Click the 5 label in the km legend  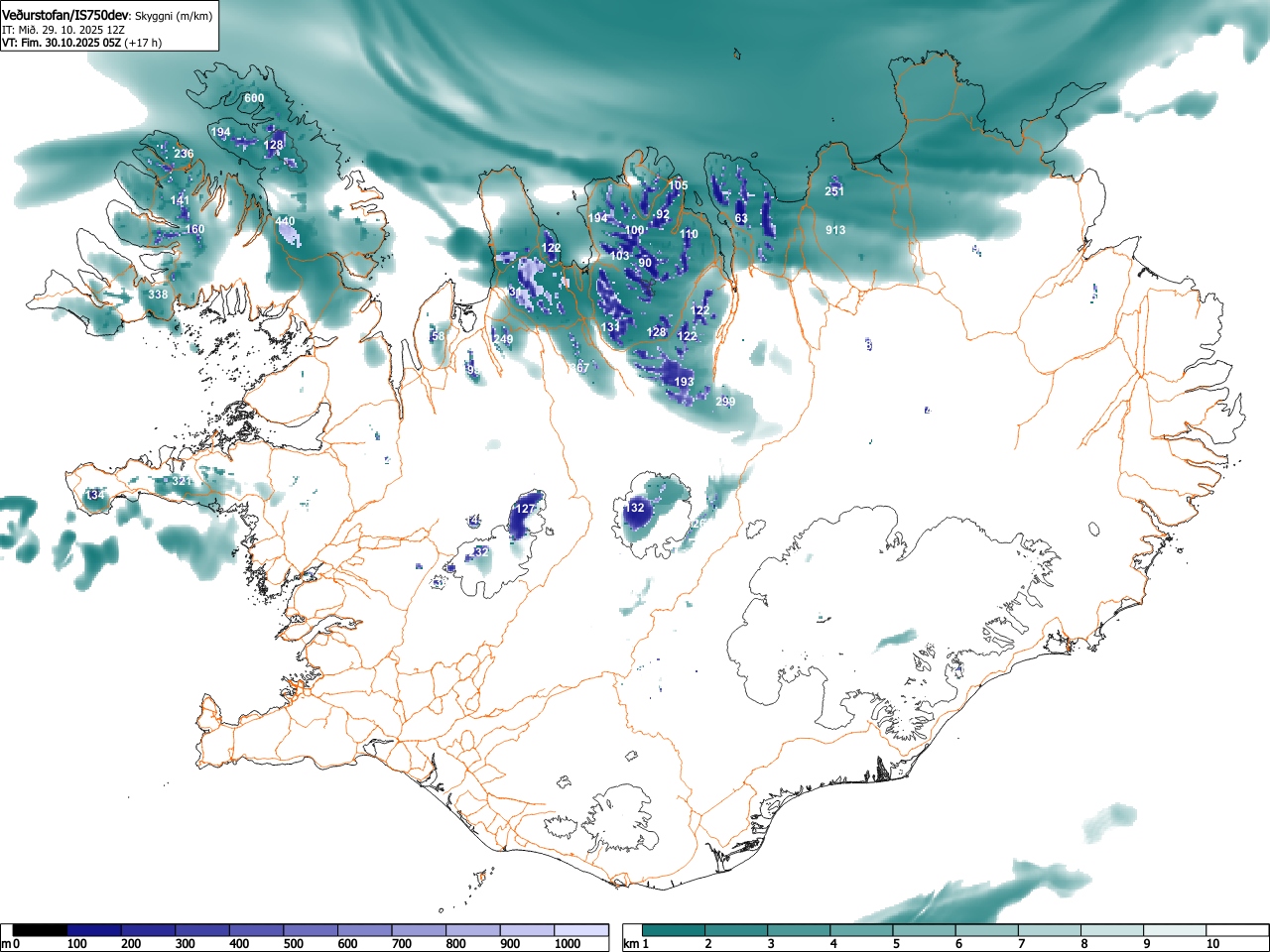click(896, 944)
